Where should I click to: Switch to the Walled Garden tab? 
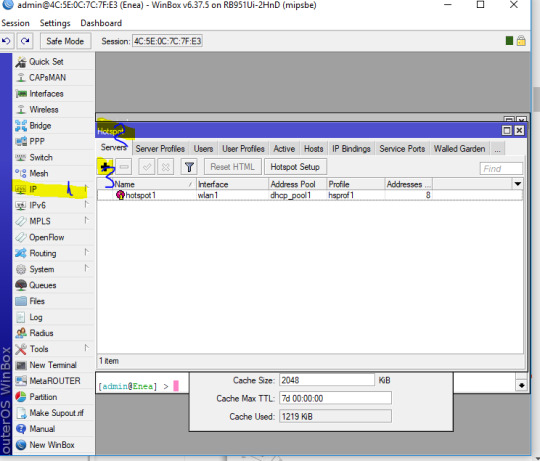459,149
